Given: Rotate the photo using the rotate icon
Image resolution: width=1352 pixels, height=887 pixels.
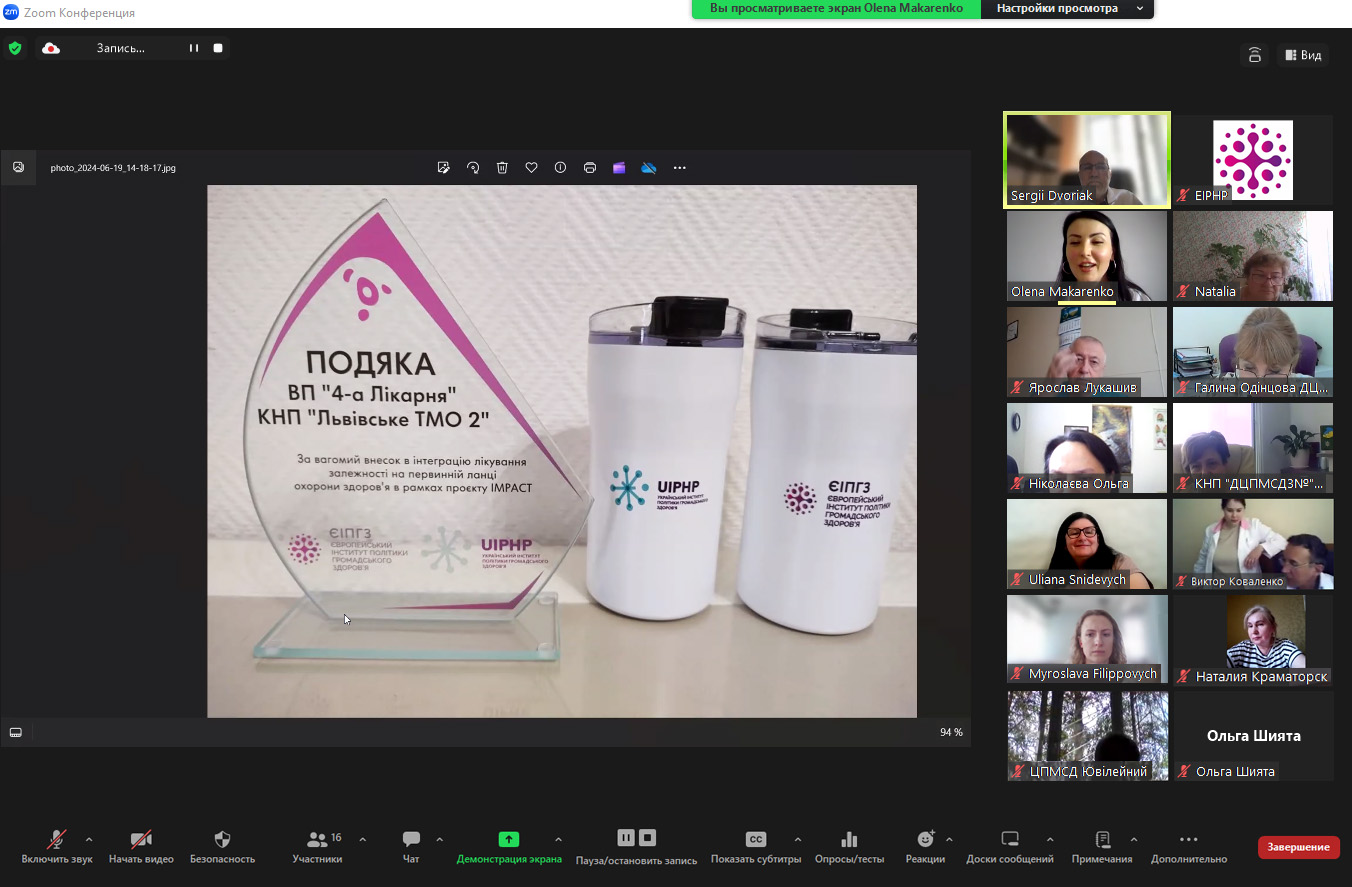Looking at the screenshot, I should tap(473, 168).
